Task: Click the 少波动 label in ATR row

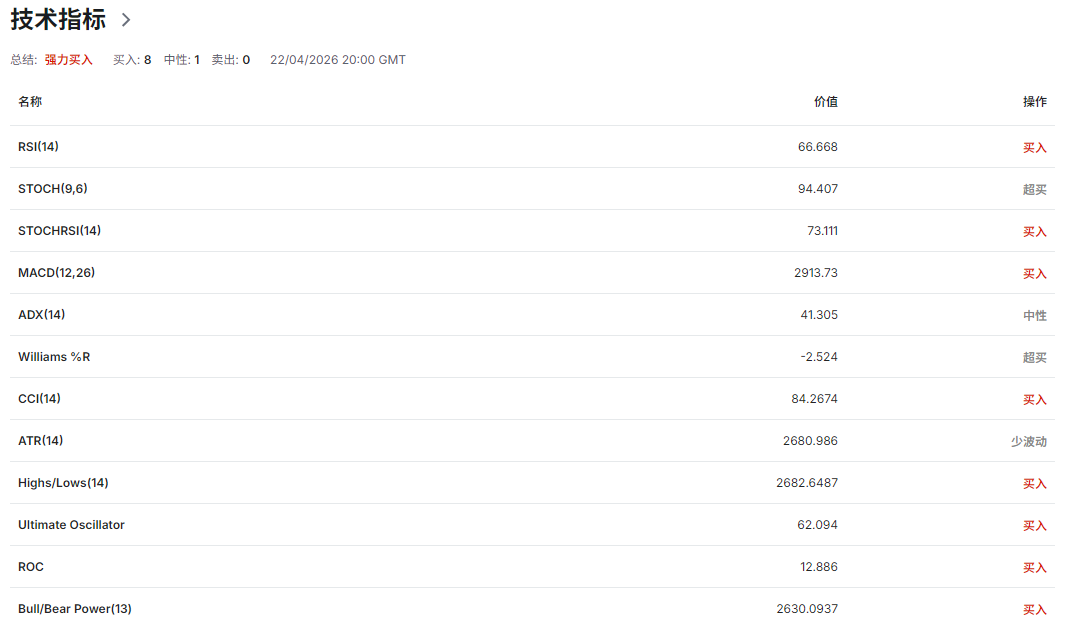Action: tap(1028, 442)
